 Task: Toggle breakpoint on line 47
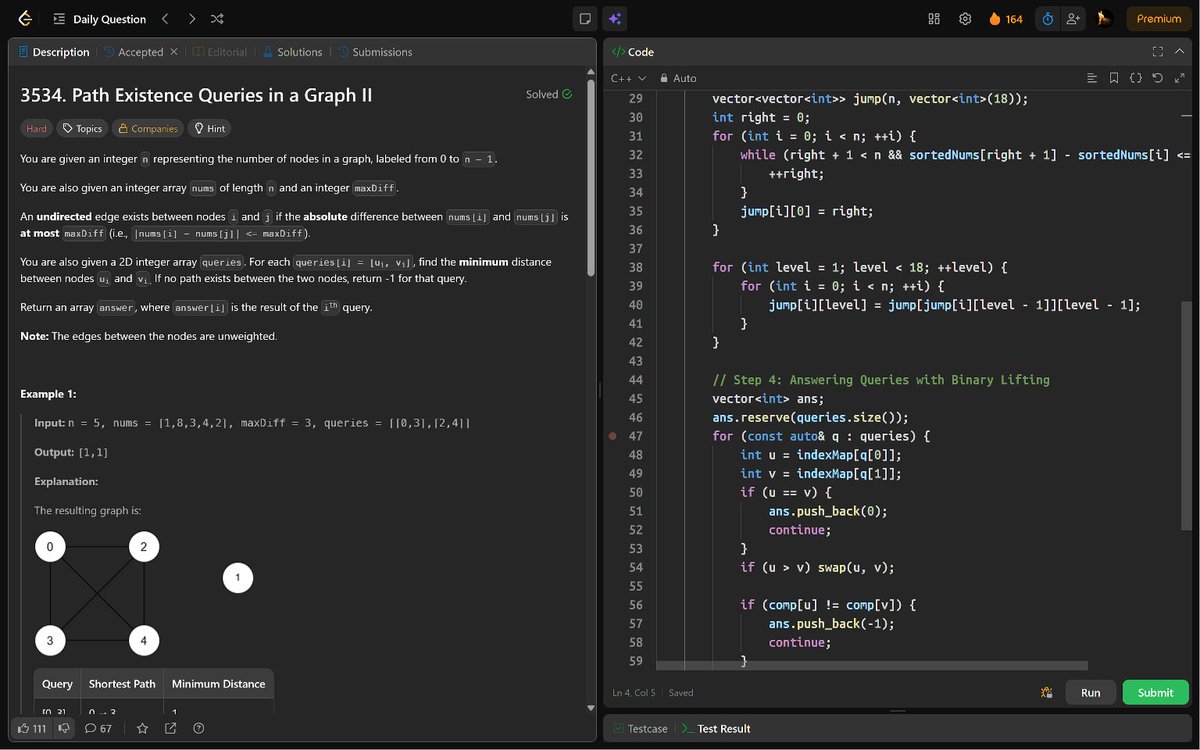pyautogui.click(x=612, y=436)
